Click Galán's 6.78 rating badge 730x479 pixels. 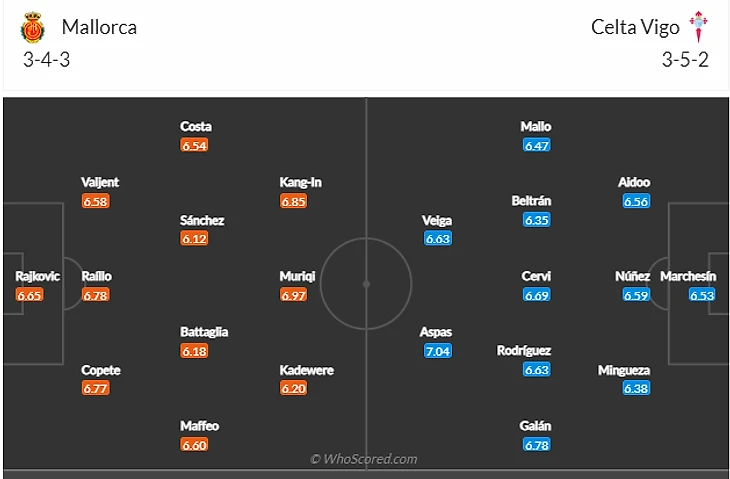click(x=536, y=445)
